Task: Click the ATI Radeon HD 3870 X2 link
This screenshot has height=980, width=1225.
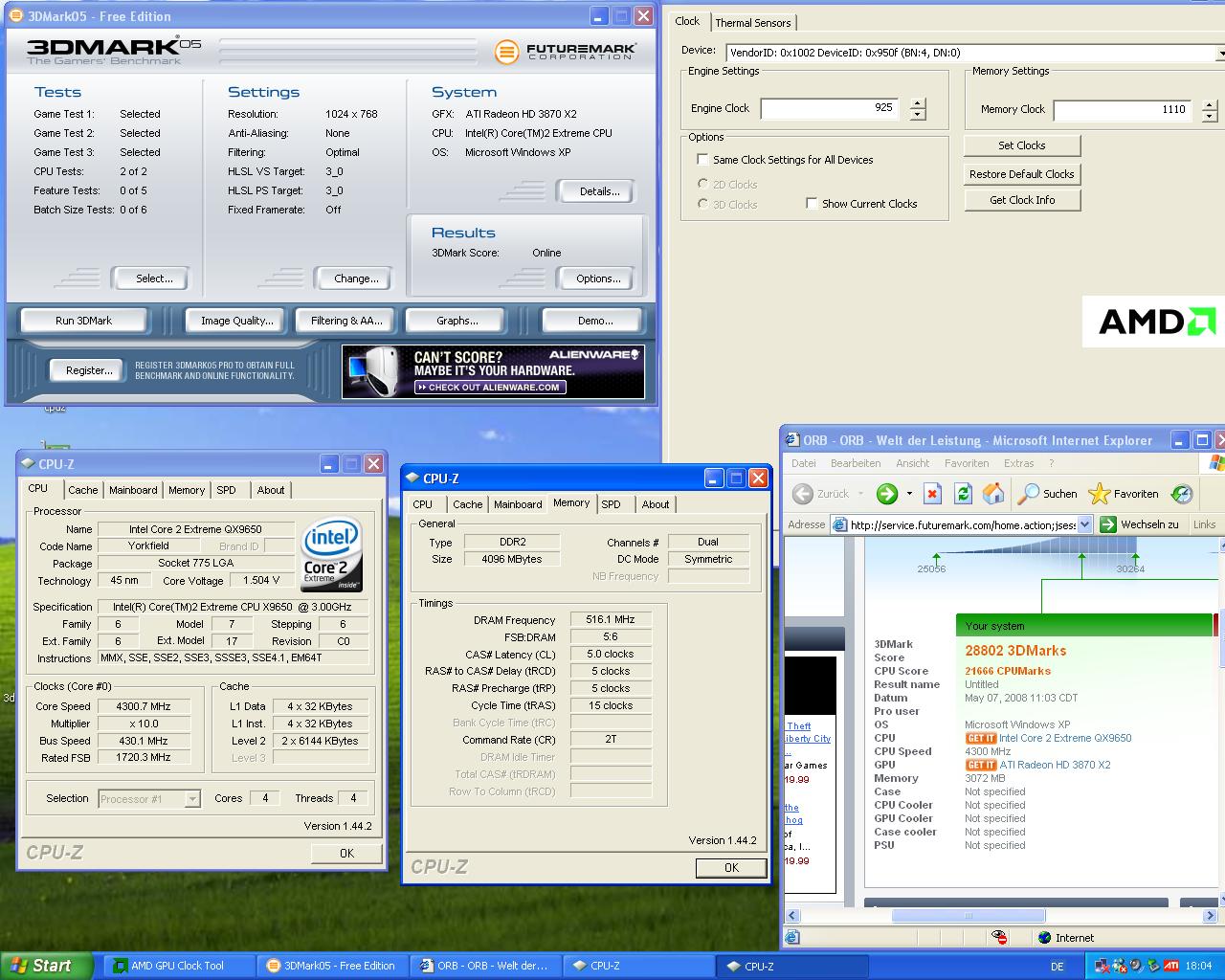Action: point(1055,765)
